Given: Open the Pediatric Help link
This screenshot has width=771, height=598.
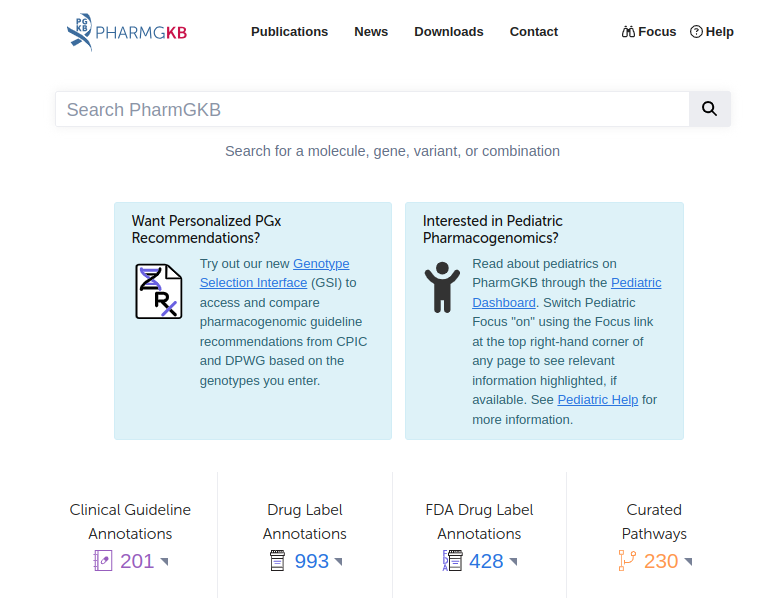Looking at the screenshot, I should click(x=597, y=400).
